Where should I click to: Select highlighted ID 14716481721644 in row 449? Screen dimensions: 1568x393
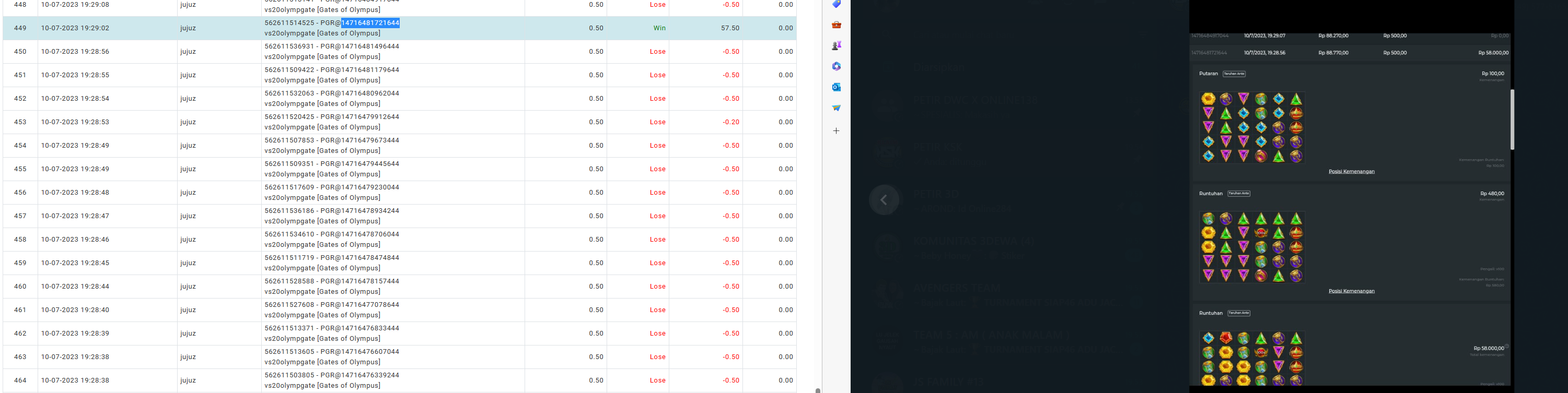pos(370,23)
